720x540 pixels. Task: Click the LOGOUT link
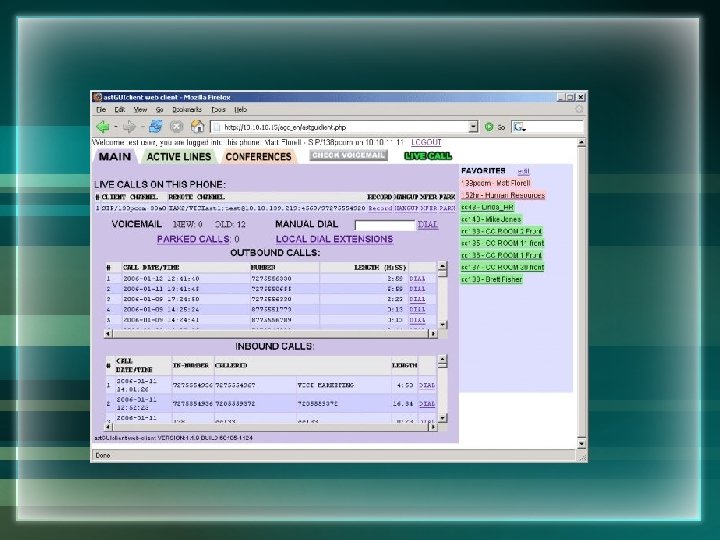(426, 144)
